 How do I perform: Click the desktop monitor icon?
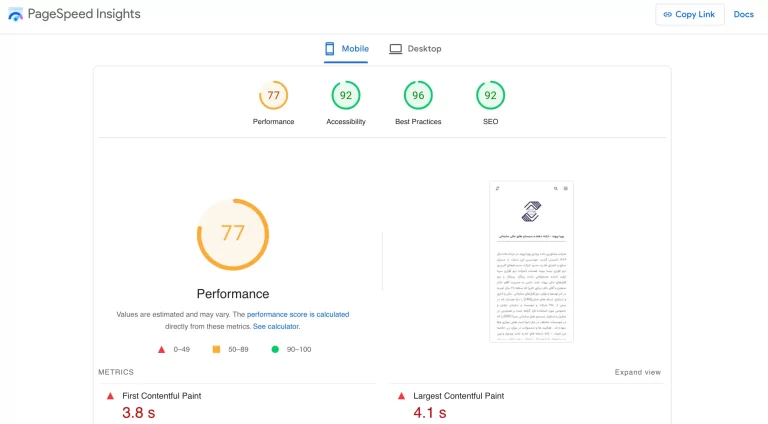pyautogui.click(x=396, y=48)
